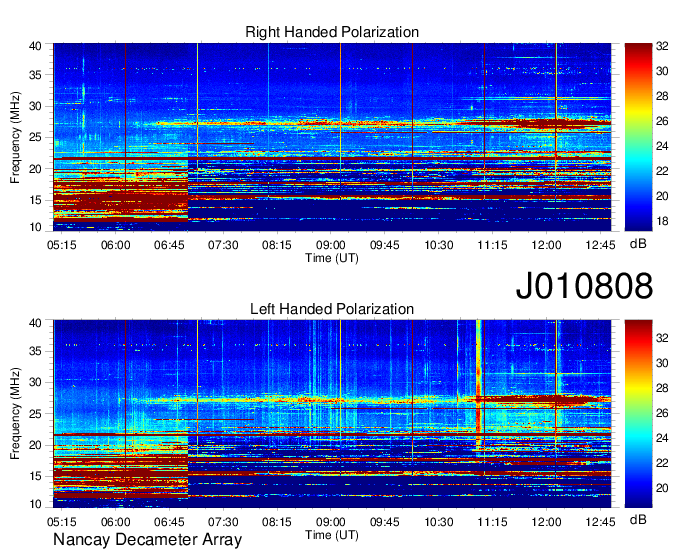Click the "Right Handed Polarization" plot title
The height and width of the screenshot is (552, 680).
pos(332,32)
